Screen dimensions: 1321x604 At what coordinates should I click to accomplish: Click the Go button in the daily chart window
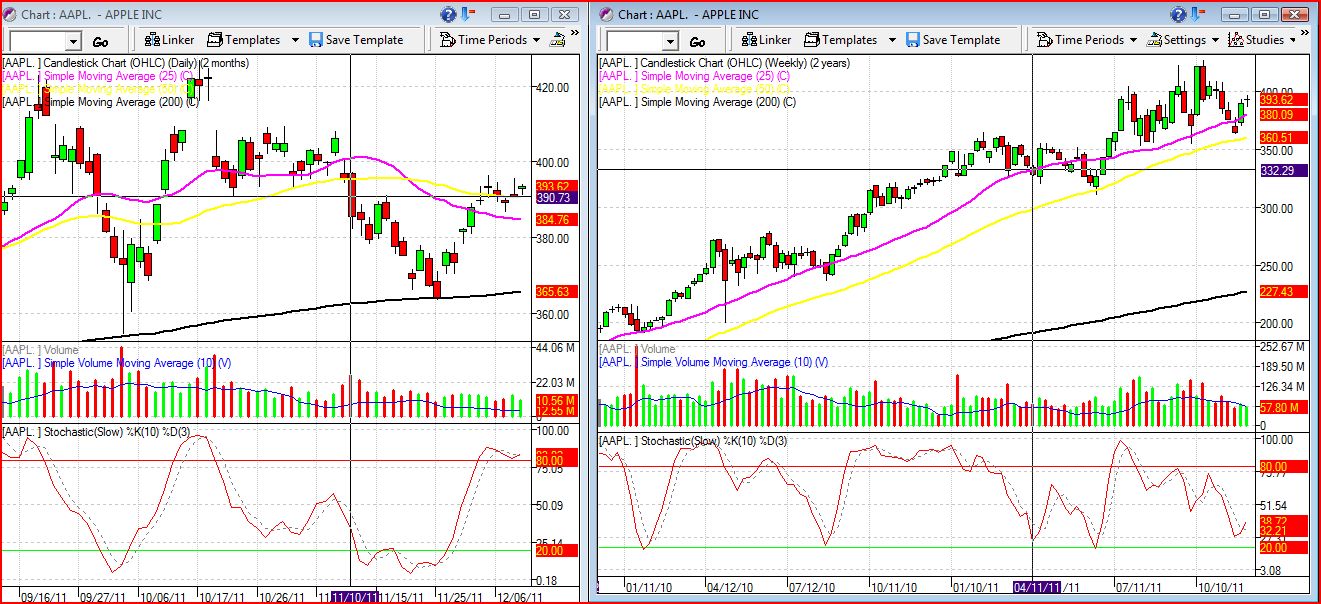tap(100, 42)
